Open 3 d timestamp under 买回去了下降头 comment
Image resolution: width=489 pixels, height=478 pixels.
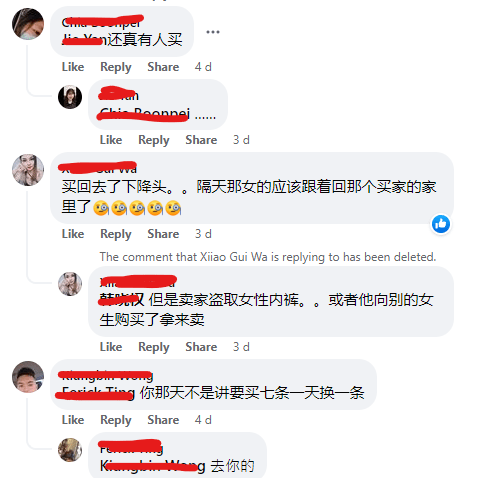(203, 234)
